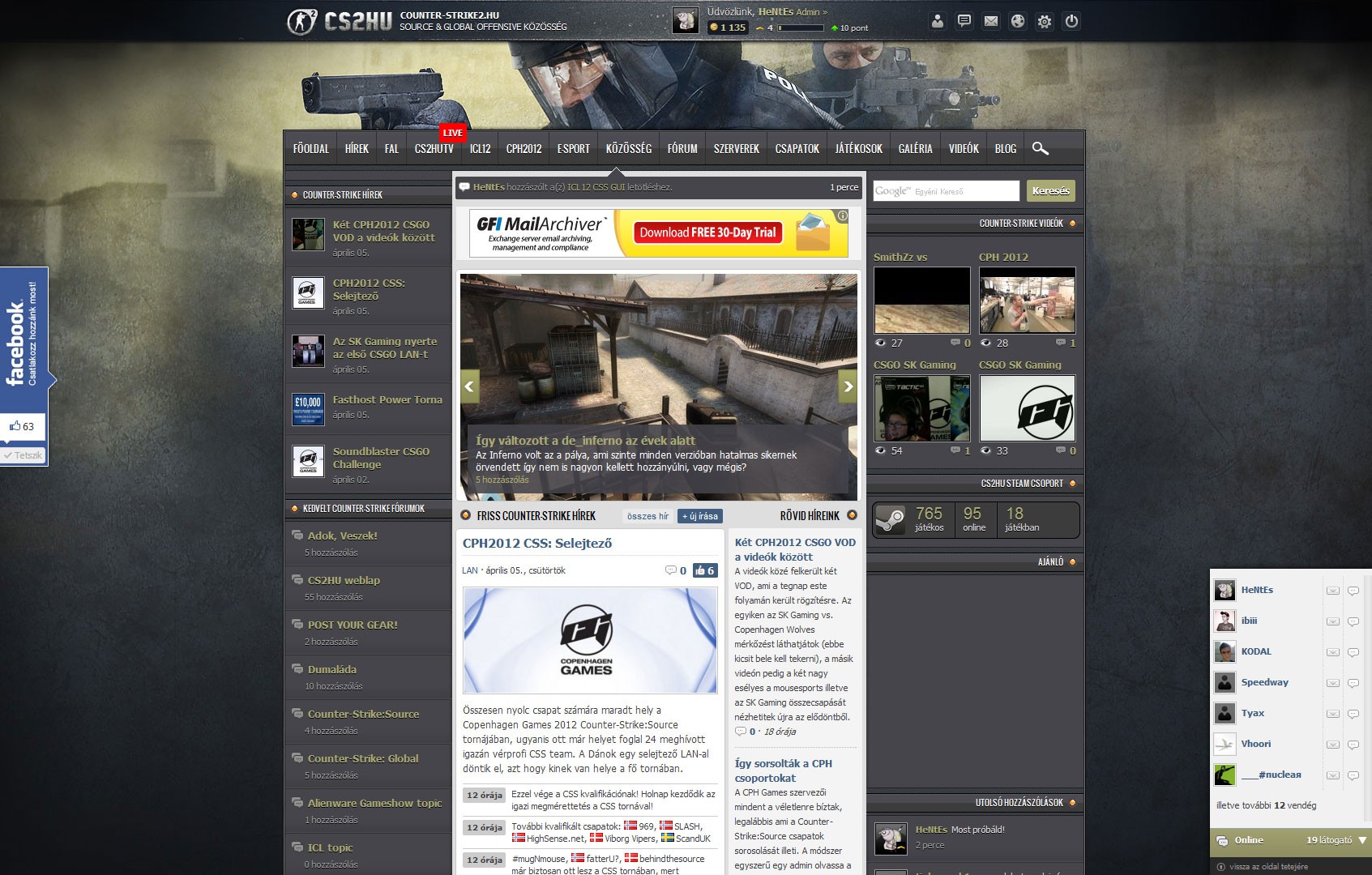Send mail to Vhoori via envelope icon
Image resolution: width=1372 pixels, height=875 pixels.
pyautogui.click(x=1332, y=745)
